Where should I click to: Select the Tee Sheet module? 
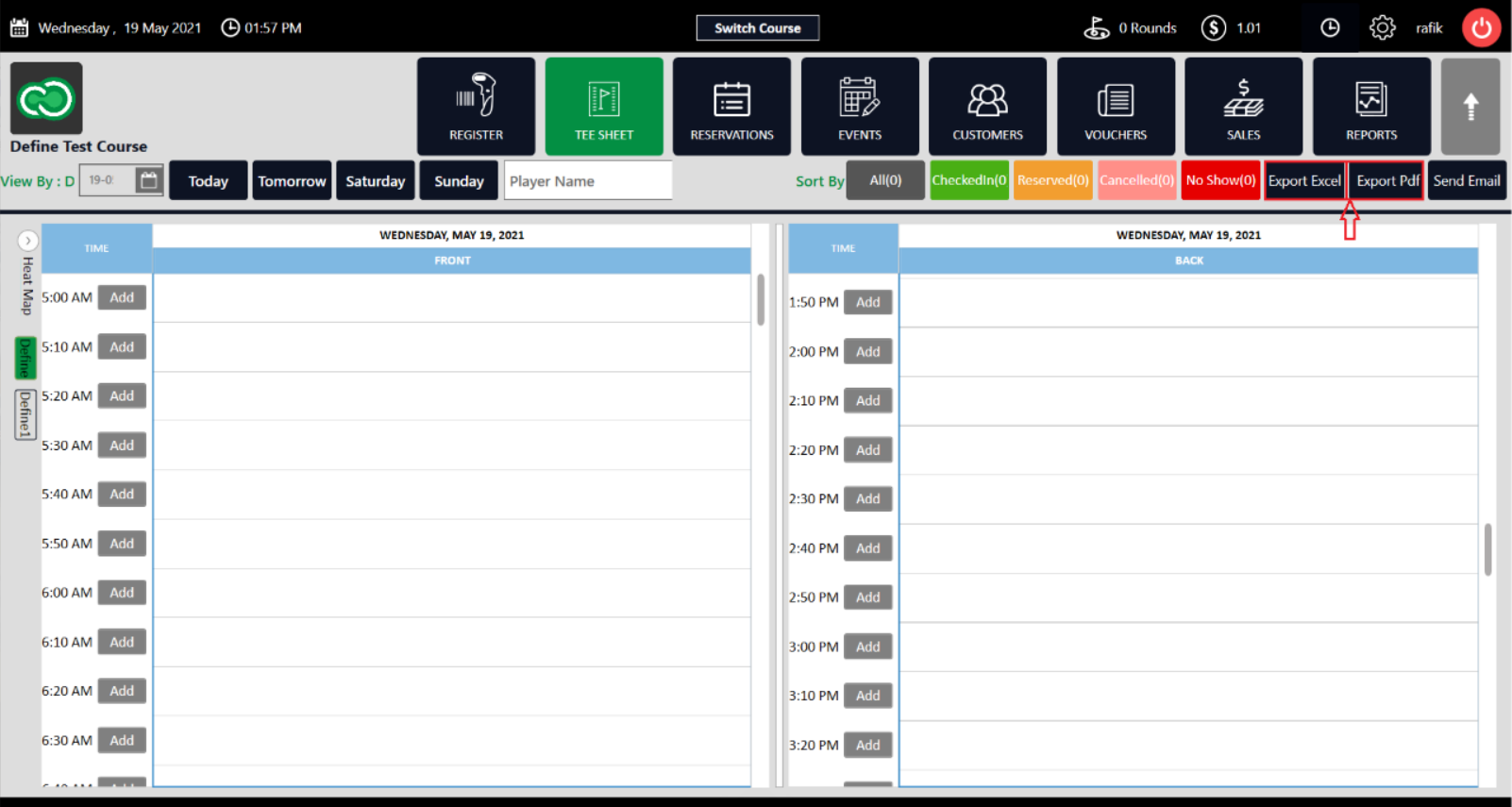(604, 106)
